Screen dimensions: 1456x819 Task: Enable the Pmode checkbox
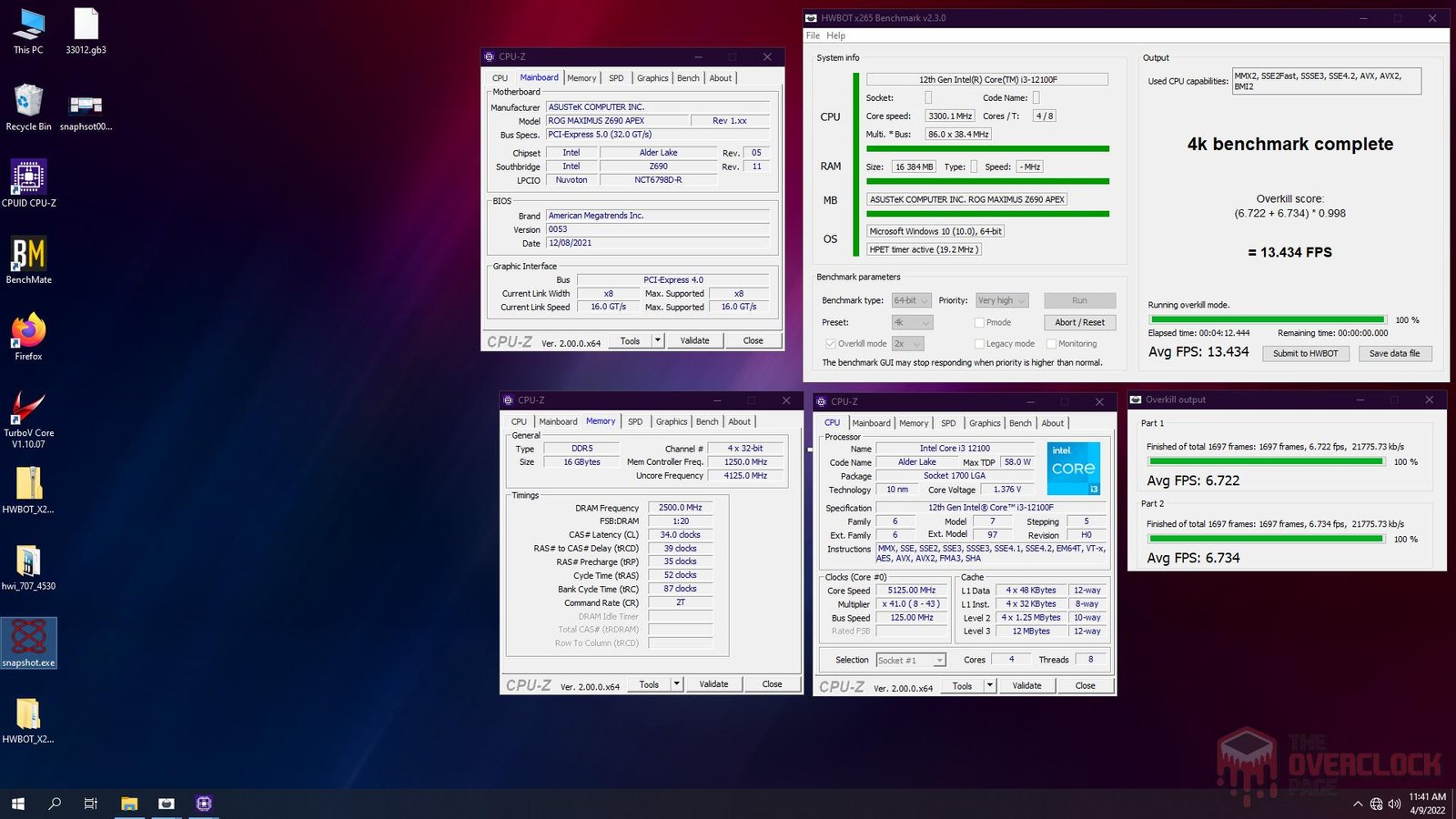click(979, 322)
